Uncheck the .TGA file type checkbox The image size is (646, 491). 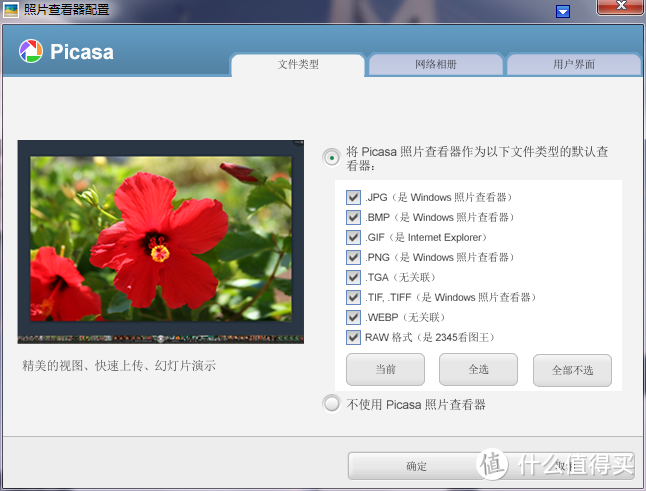[353, 277]
